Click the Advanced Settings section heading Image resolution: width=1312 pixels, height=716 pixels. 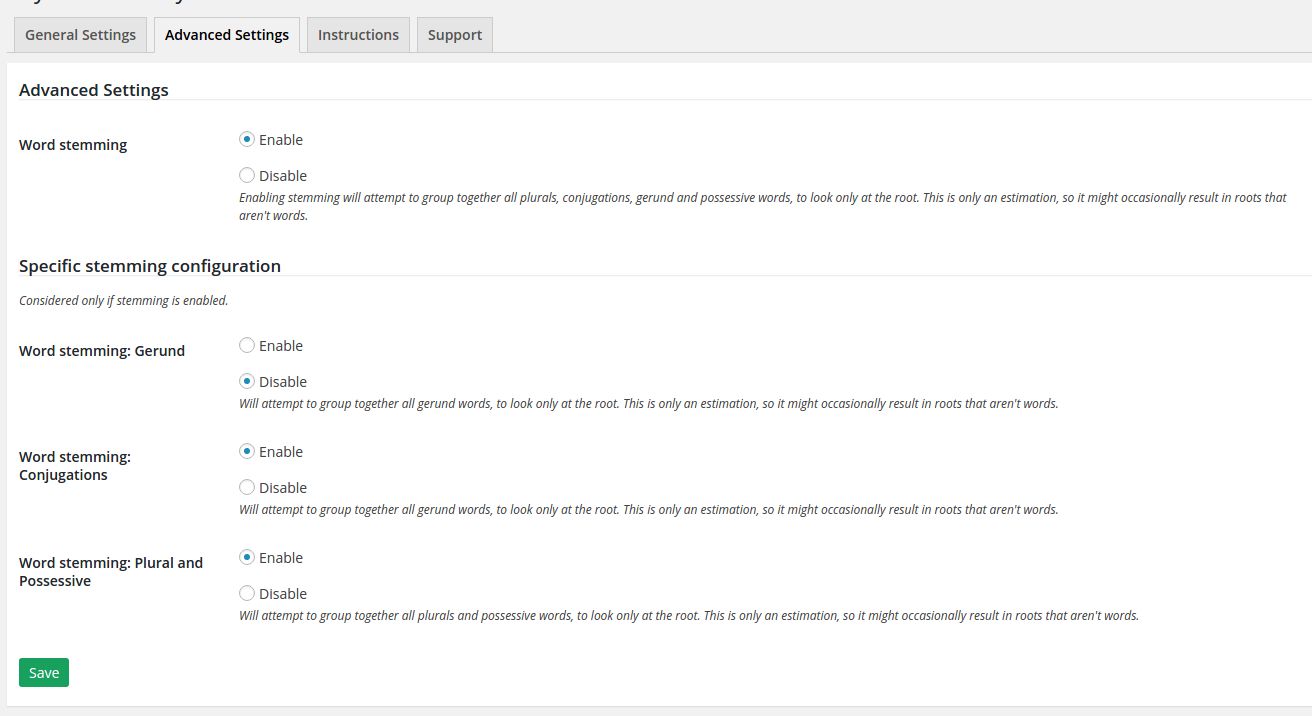click(94, 90)
